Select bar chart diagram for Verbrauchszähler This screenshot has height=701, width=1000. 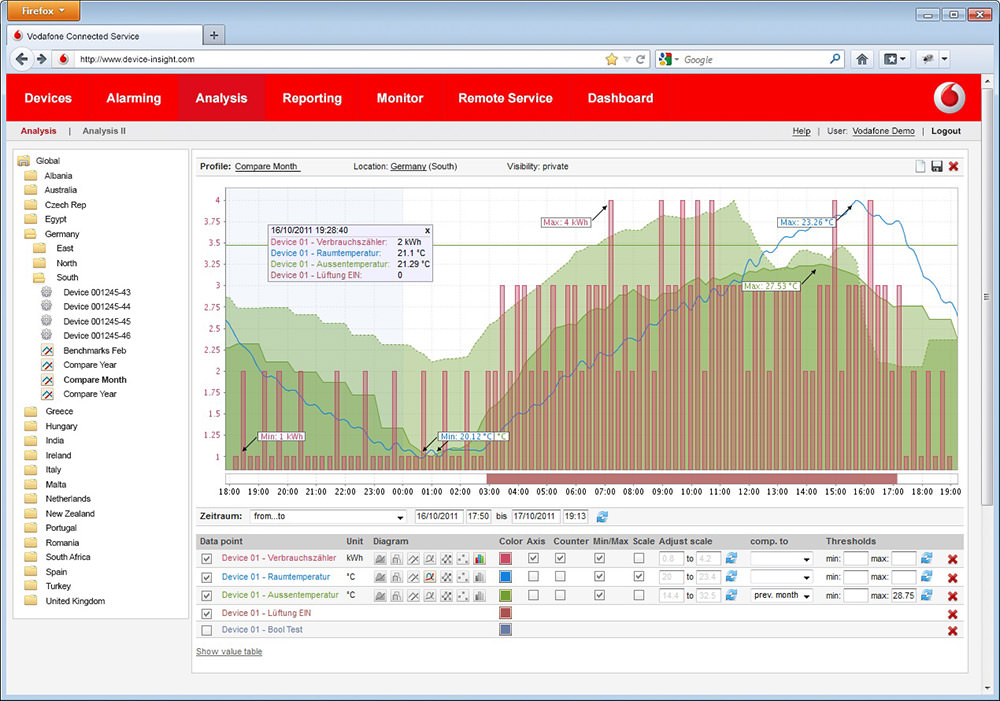point(479,559)
